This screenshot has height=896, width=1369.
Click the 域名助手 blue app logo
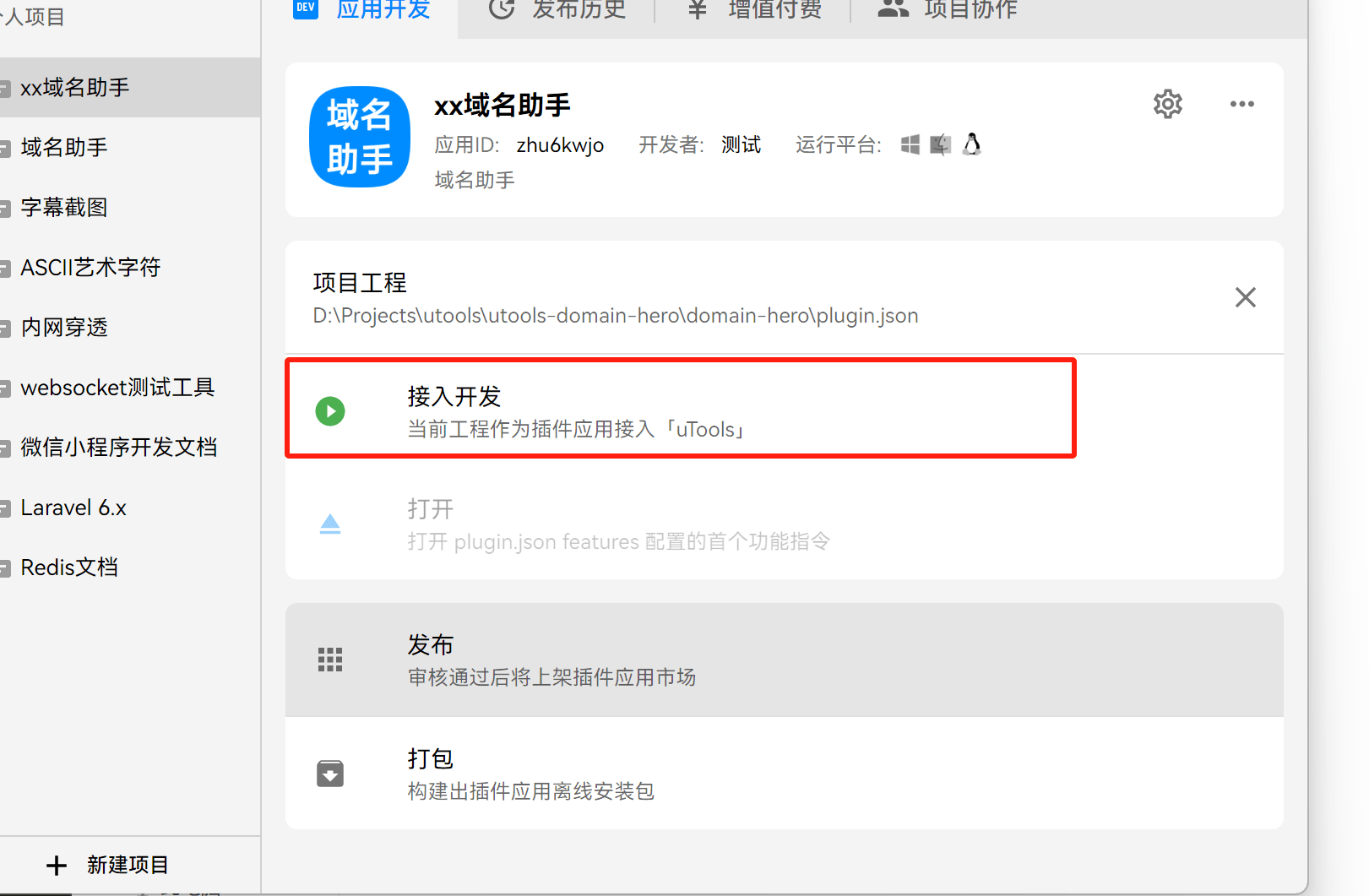pyautogui.click(x=360, y=137)
